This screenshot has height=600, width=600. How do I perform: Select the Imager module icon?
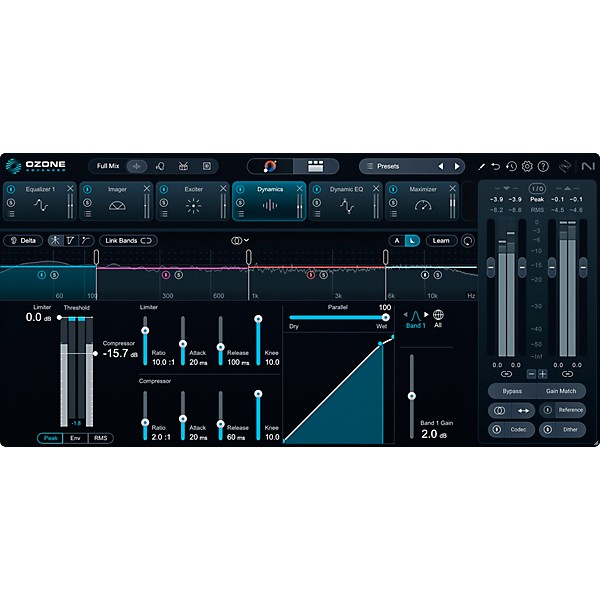[x=117, y=206]
